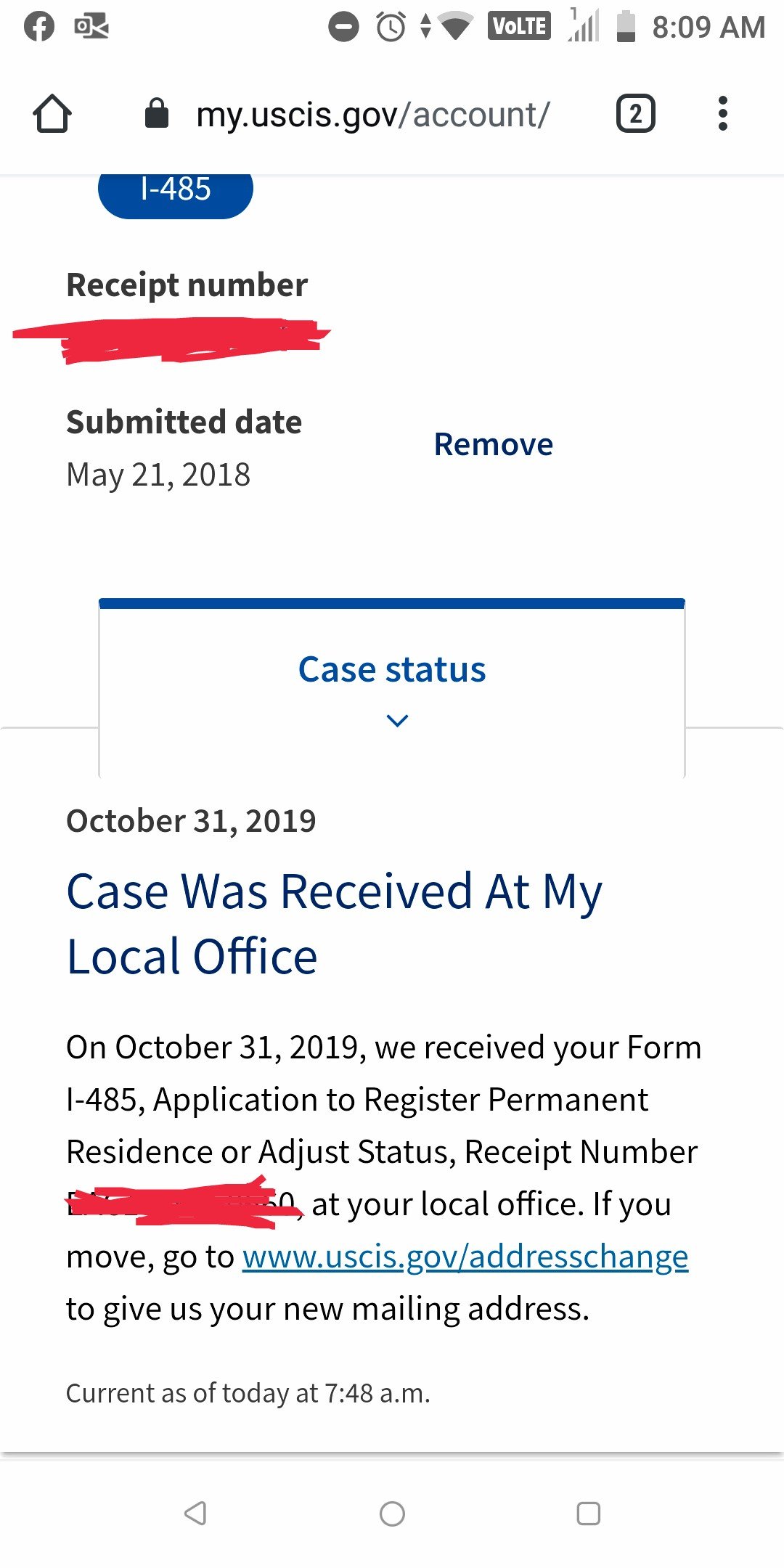Tap the Android home circle button
Screen dimensions: 784x1568
[392, 1514]
